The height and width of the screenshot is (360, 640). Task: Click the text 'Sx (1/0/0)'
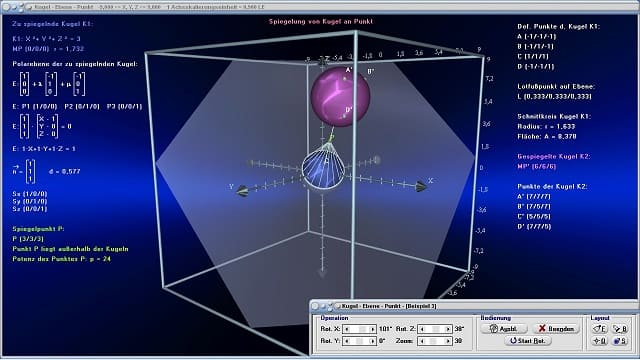(x=30, y=194)
